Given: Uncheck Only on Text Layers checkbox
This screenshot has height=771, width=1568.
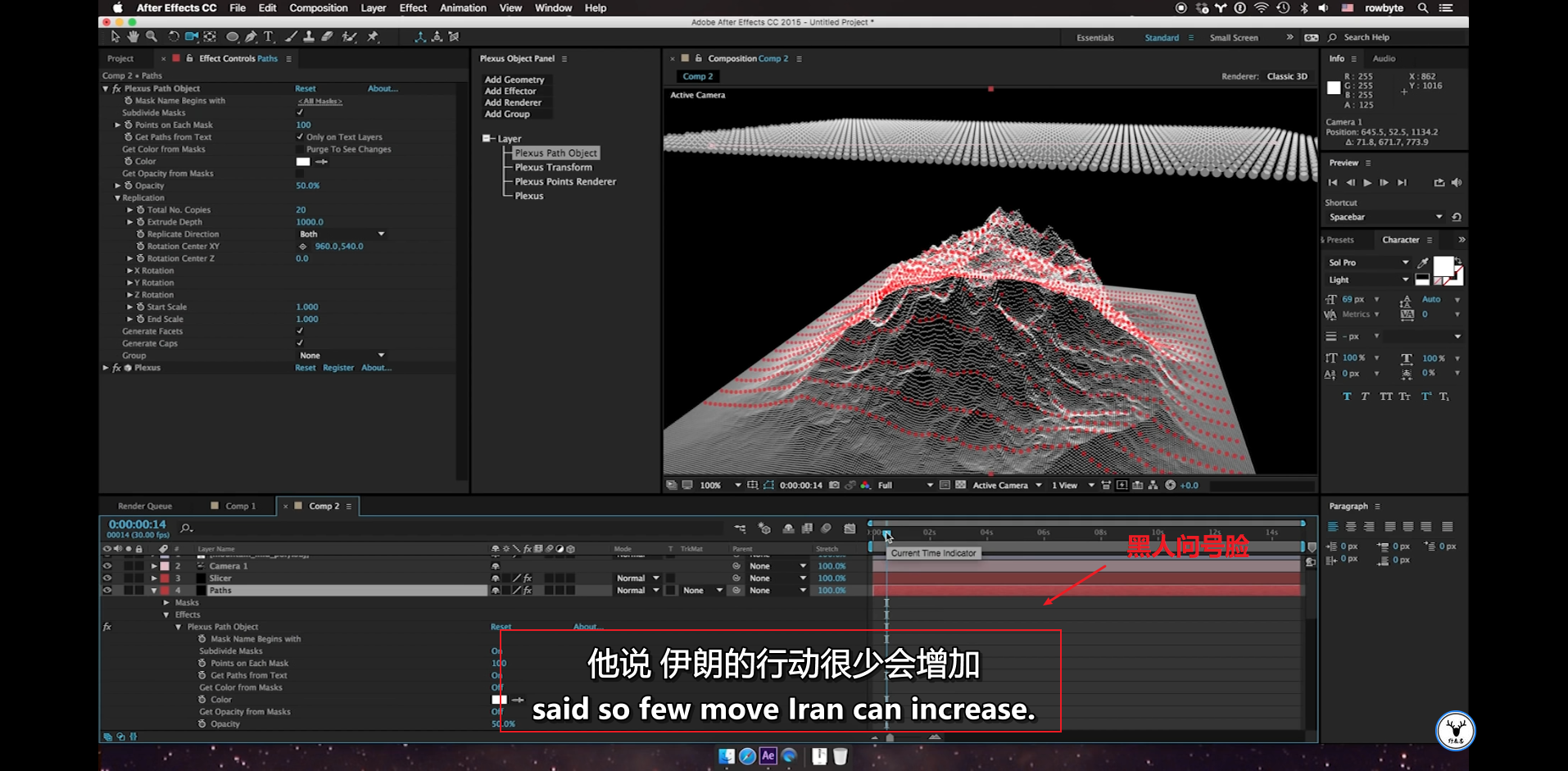Looking at the screenshot, I should (300, 137).
